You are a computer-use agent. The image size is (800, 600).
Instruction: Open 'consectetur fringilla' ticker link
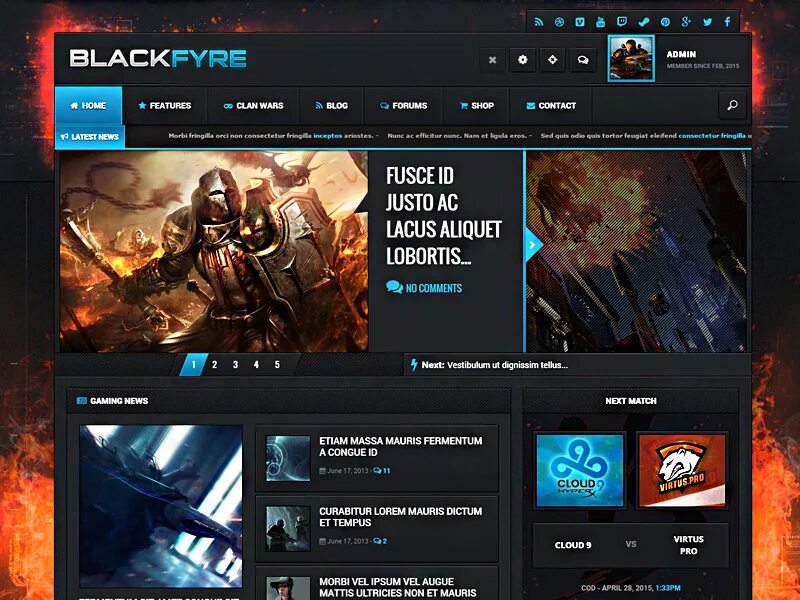tap(712, 136)
